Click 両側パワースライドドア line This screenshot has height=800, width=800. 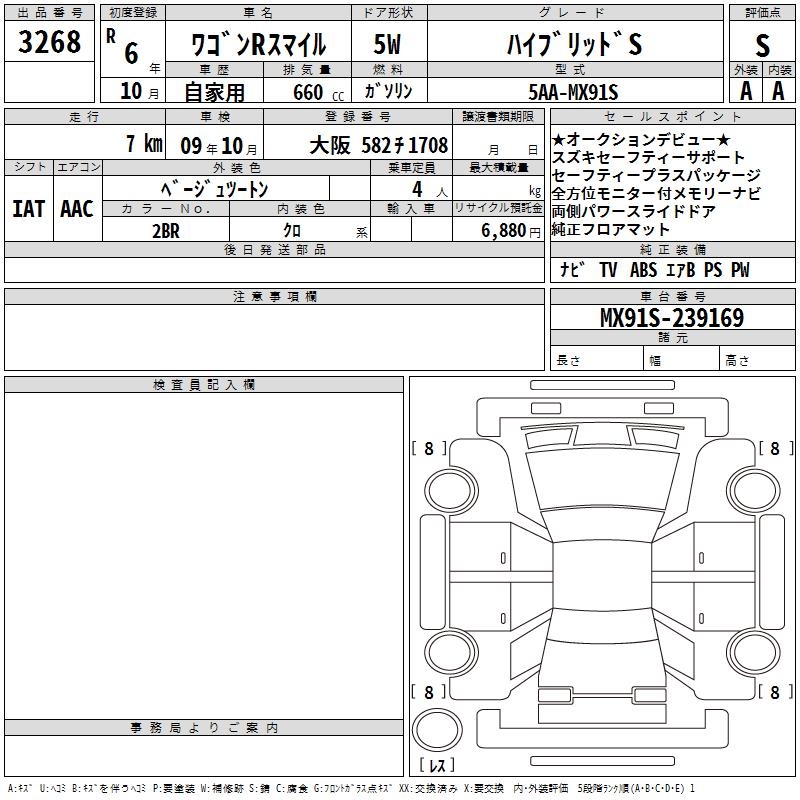tap(633, 211)
